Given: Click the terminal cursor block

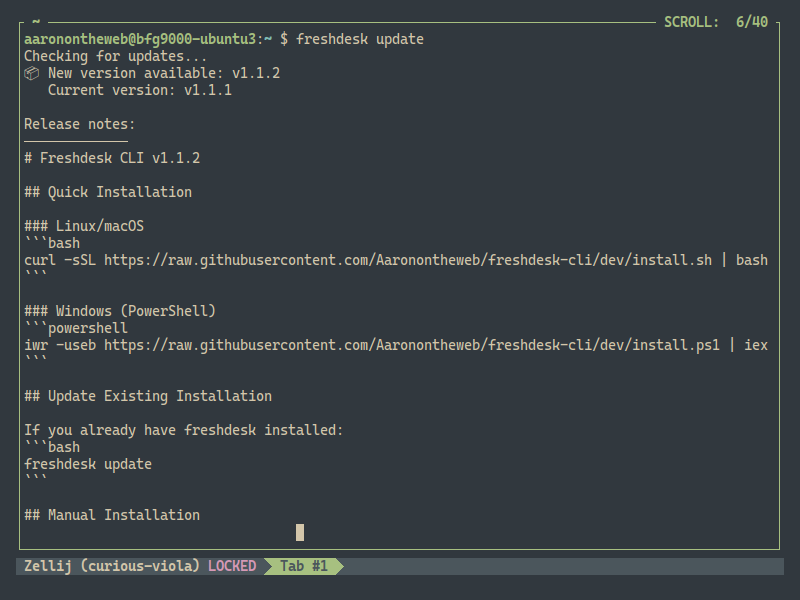Looking at the screenshot, I should pos(300,532).
